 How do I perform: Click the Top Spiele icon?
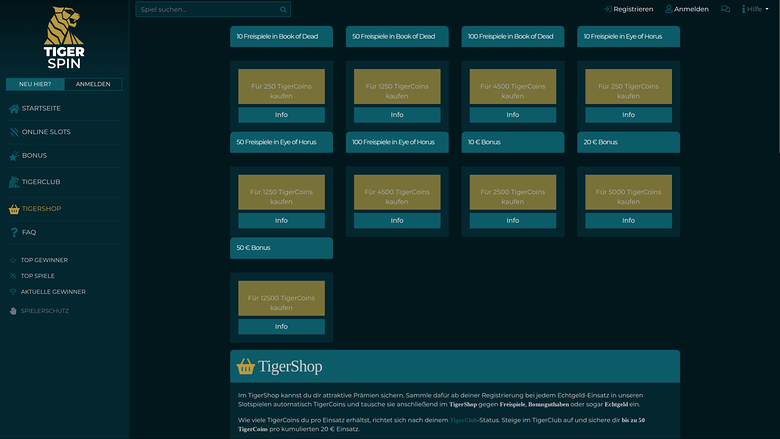13,276
